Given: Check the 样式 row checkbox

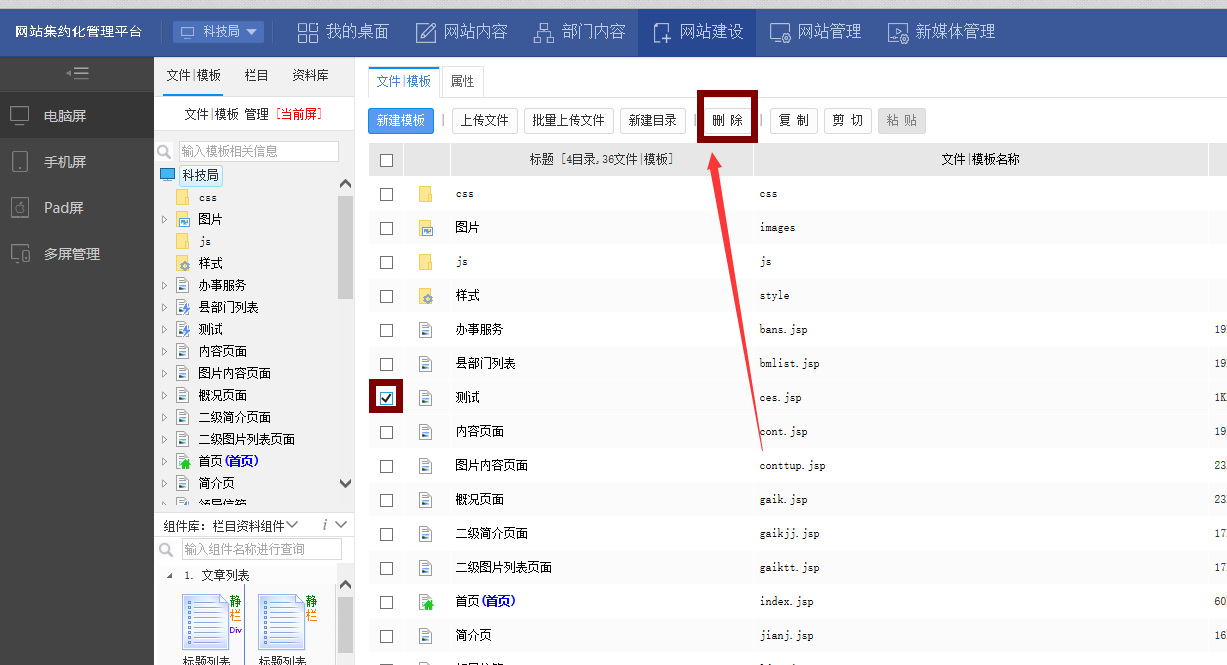Looking at the screenshot, I should pos(386,296).
